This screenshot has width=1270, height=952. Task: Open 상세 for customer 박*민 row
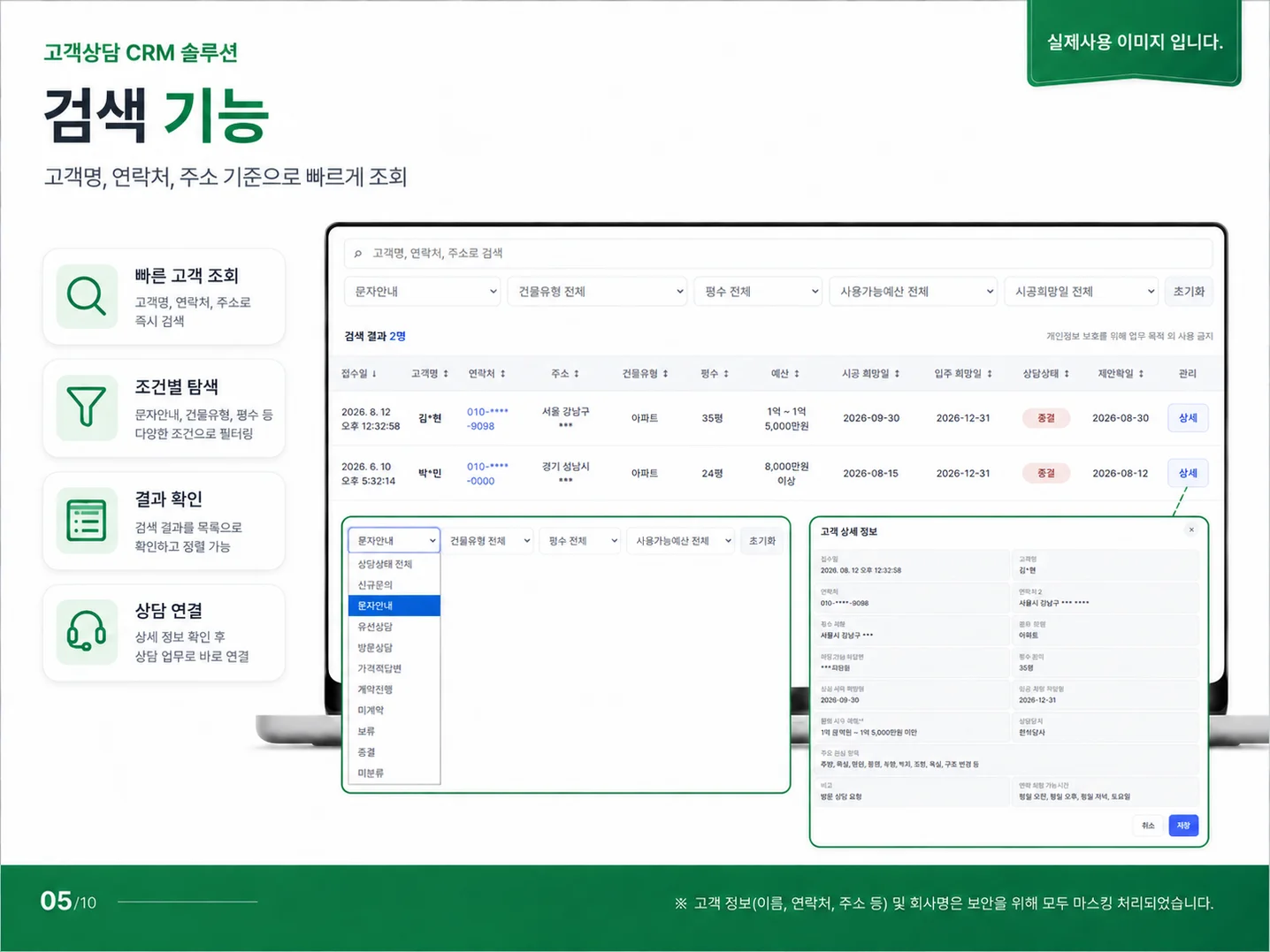[1188, 473]
